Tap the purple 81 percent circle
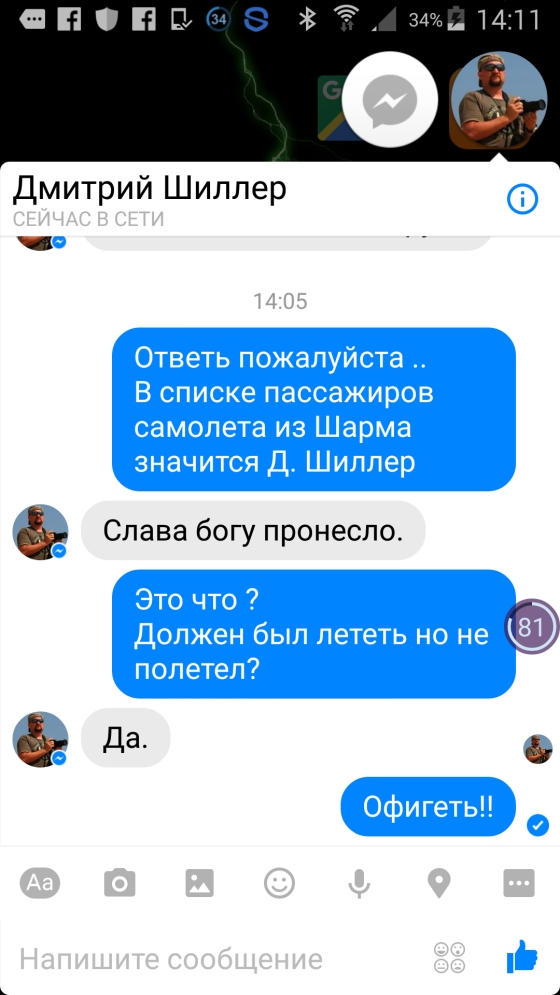560x995 pixels. [532, 627]
